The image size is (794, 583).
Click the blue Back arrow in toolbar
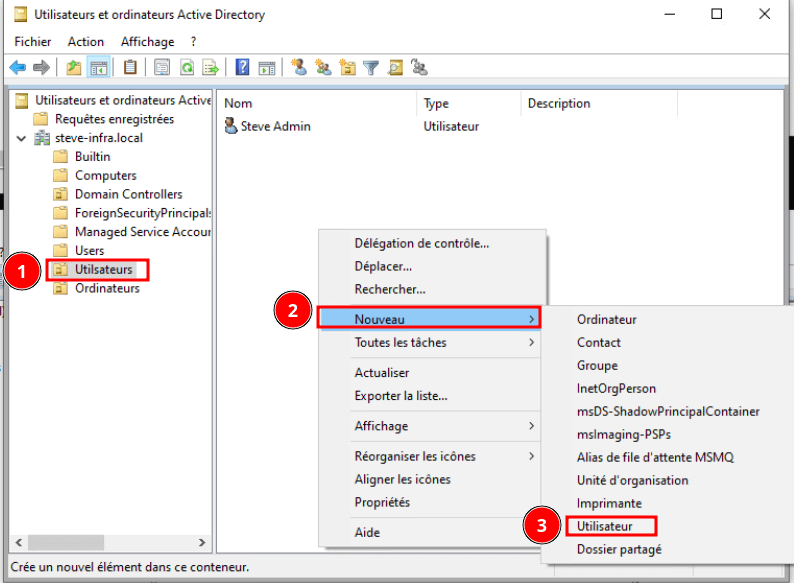click(17, 68)
